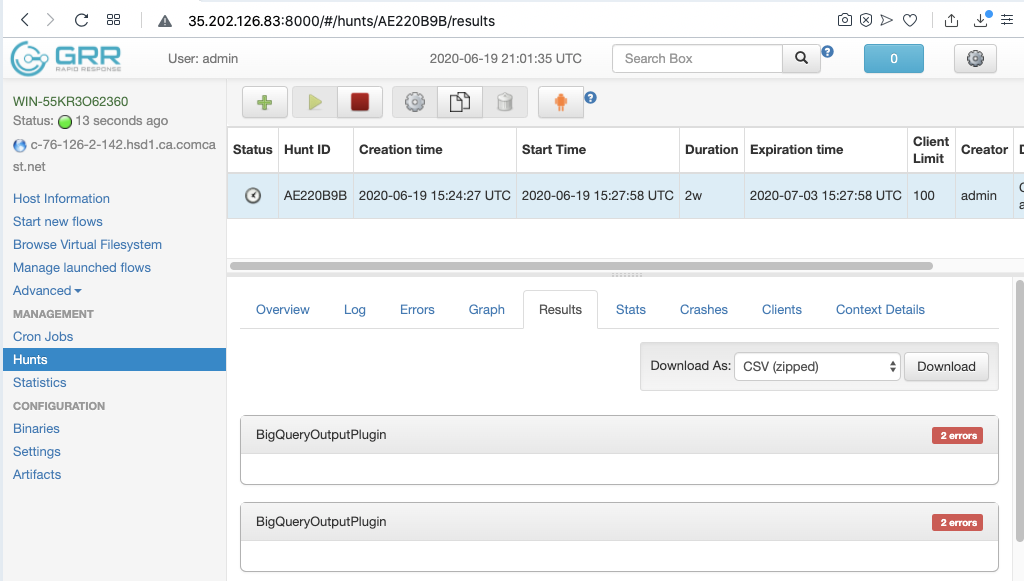Screen dimensions: 1024x581
Task: Open search box help question icon
Action: coord(827,52)
